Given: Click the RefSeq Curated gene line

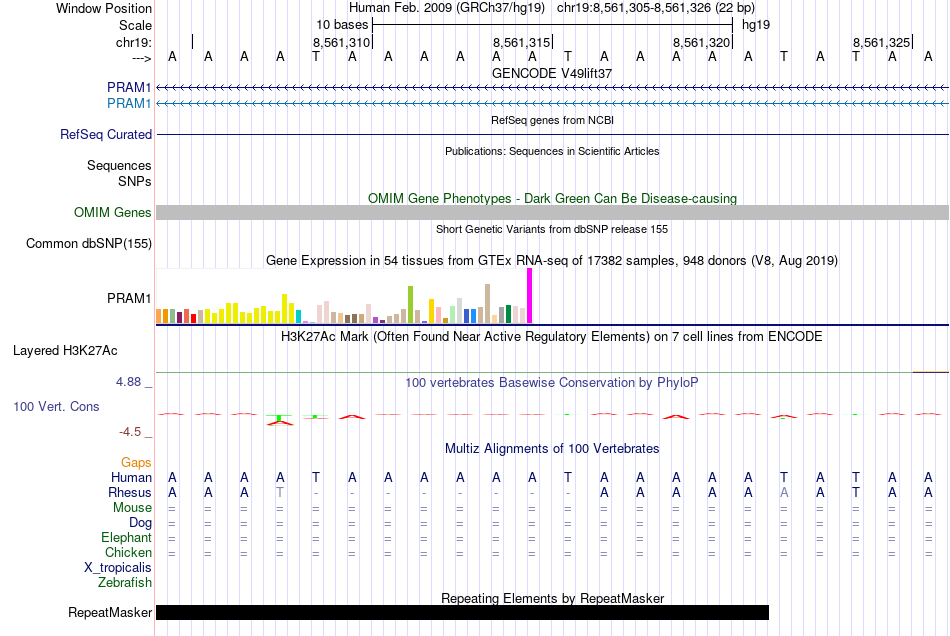Looking at the screenshot, I should pyautogui.click(x=552, y=134).
